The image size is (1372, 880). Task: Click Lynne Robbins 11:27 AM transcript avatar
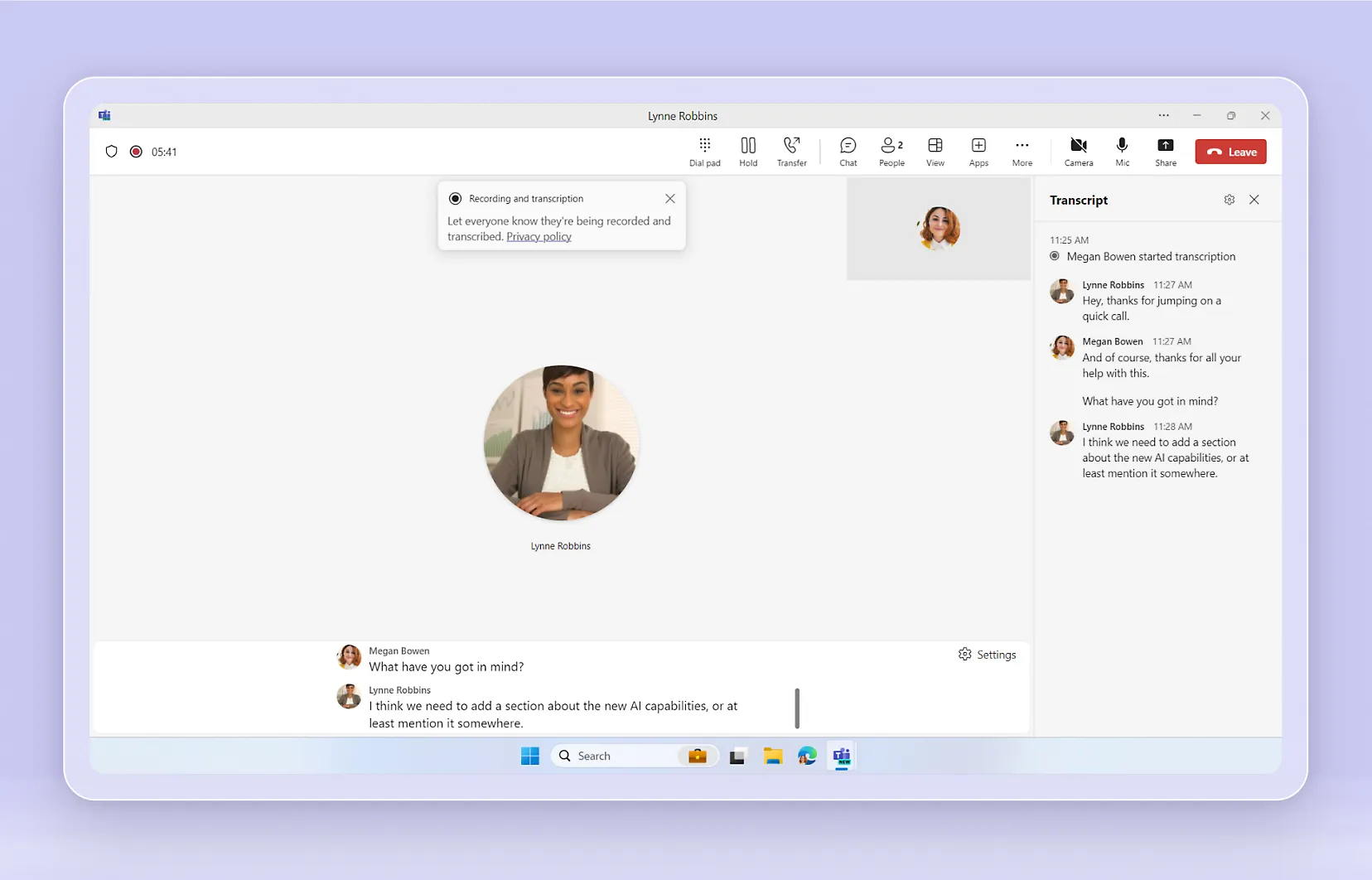point(1062,292)
